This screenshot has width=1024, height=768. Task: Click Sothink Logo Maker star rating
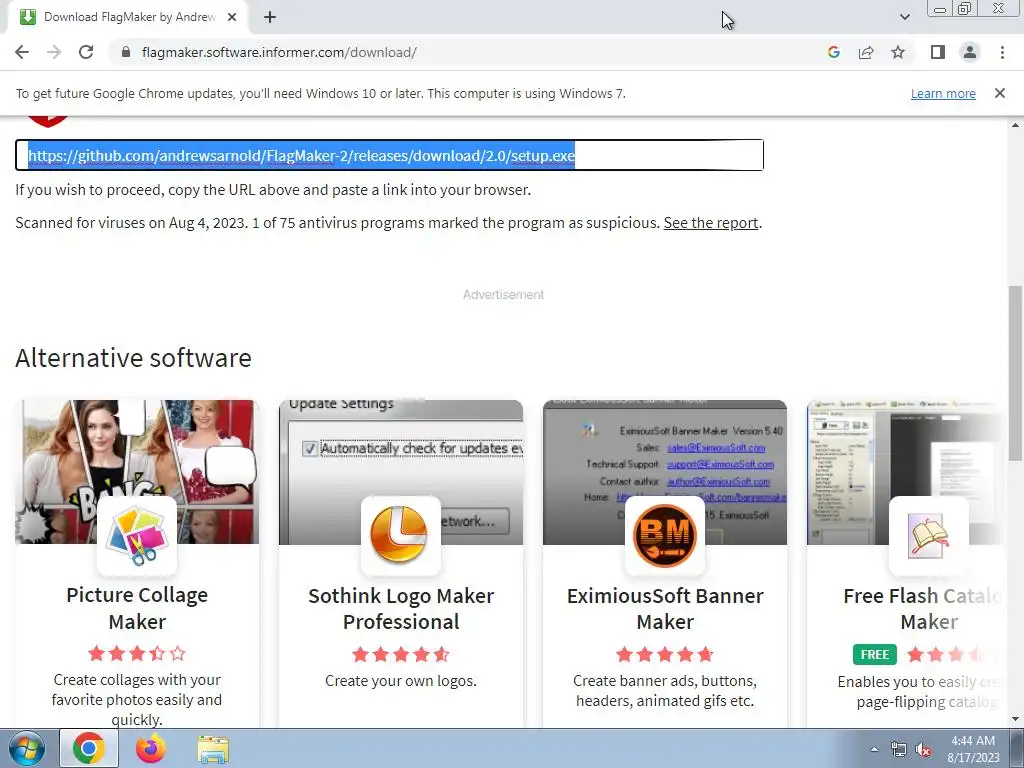[x=401, y=654]
